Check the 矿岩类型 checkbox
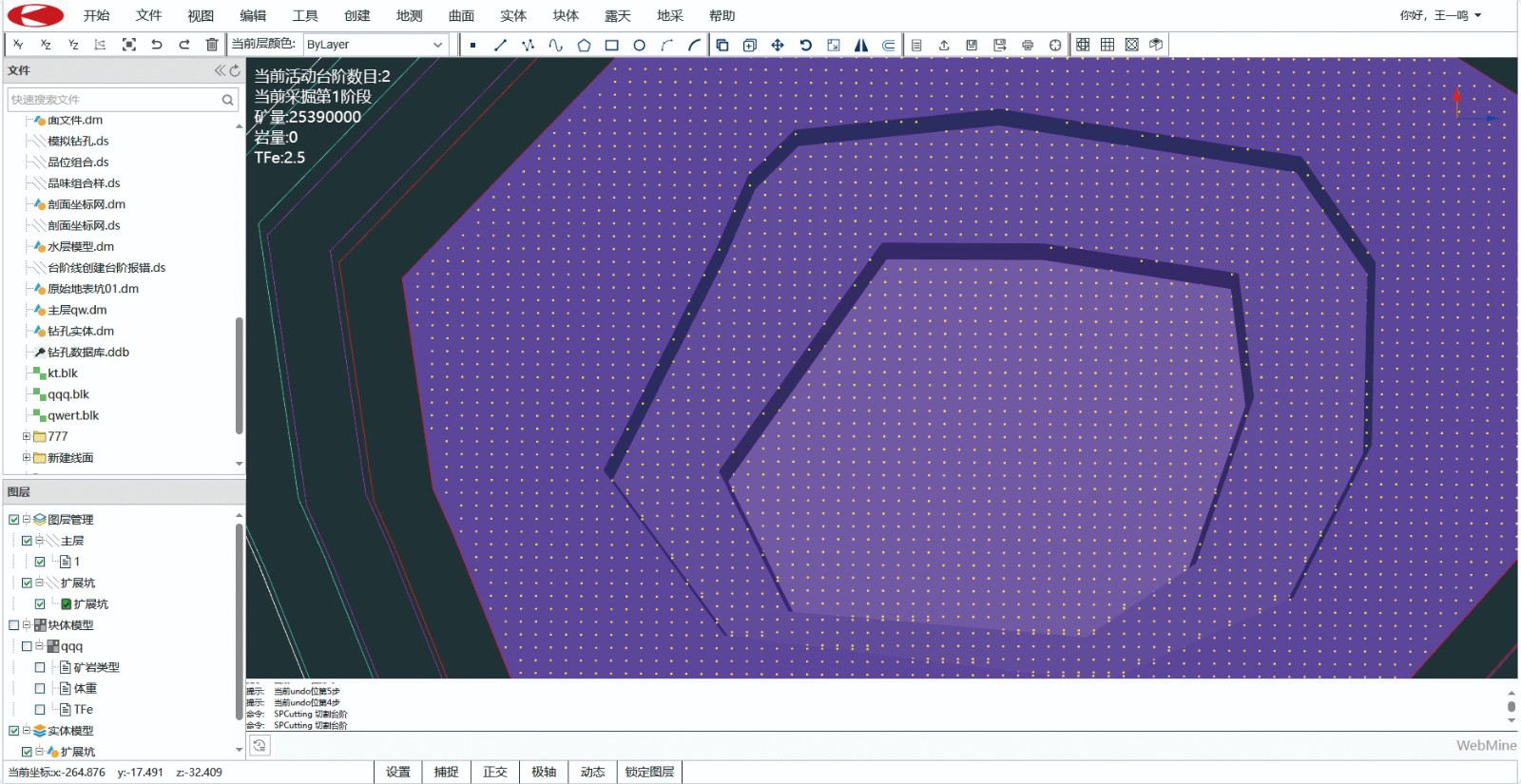This screenshot has height=784, width=1521. (40, 667)
